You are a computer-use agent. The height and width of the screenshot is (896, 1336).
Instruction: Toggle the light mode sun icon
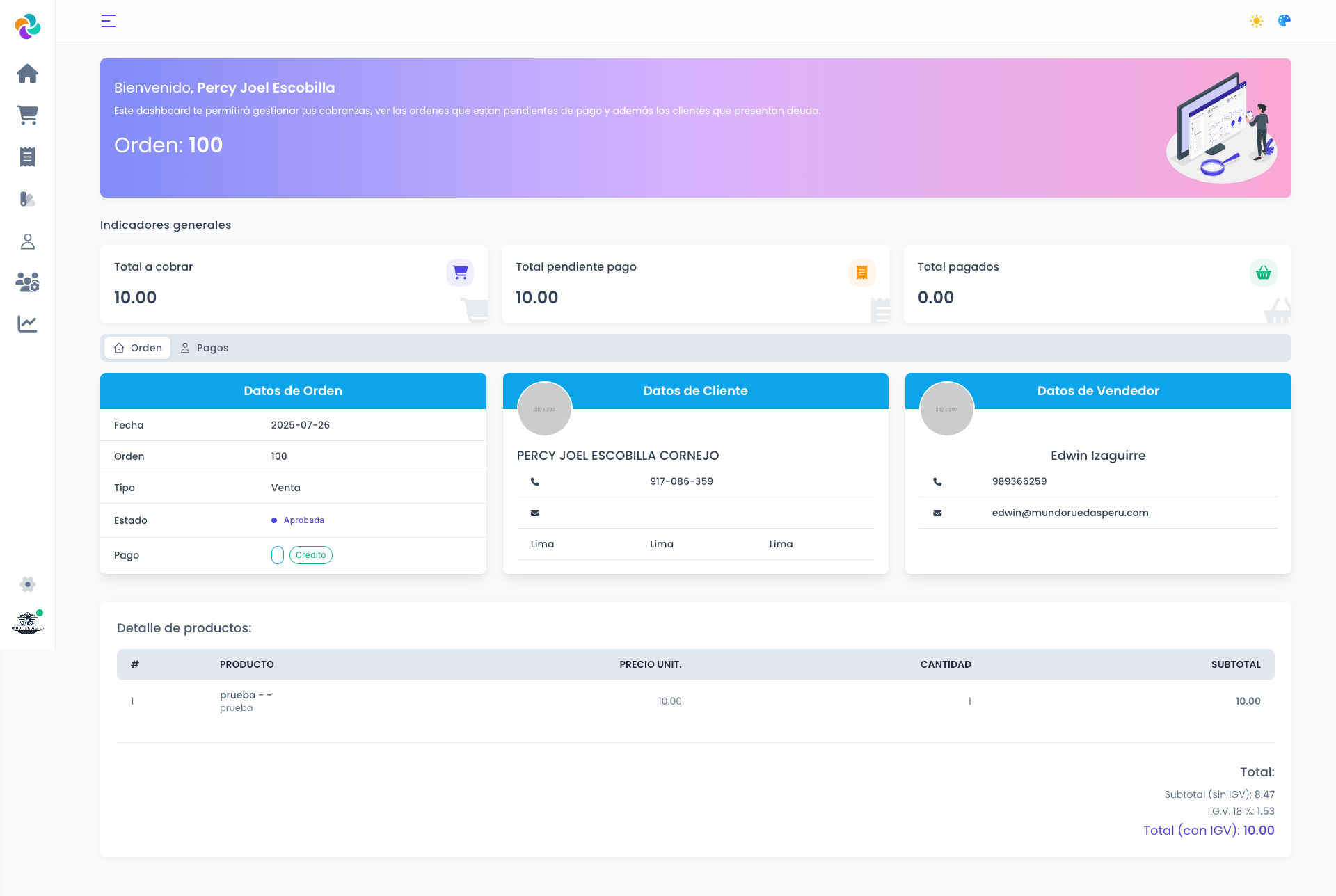[x=1256, y=21]
